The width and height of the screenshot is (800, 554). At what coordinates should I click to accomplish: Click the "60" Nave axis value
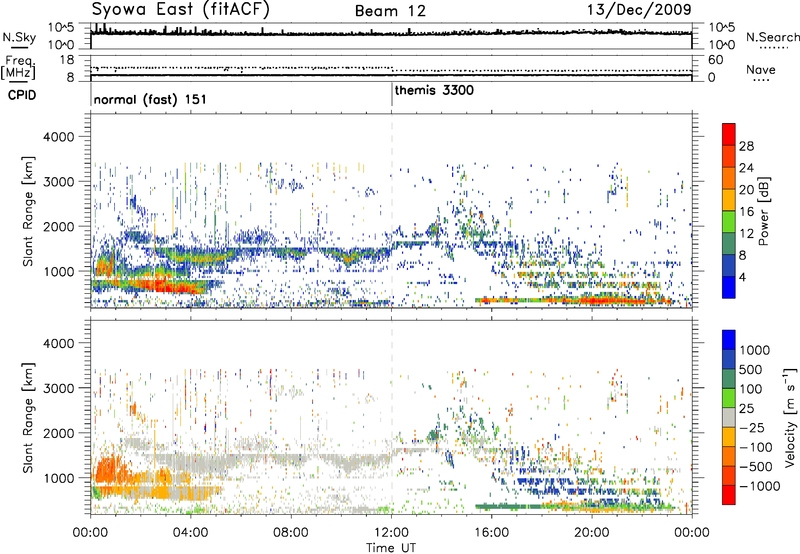point(716,60)
